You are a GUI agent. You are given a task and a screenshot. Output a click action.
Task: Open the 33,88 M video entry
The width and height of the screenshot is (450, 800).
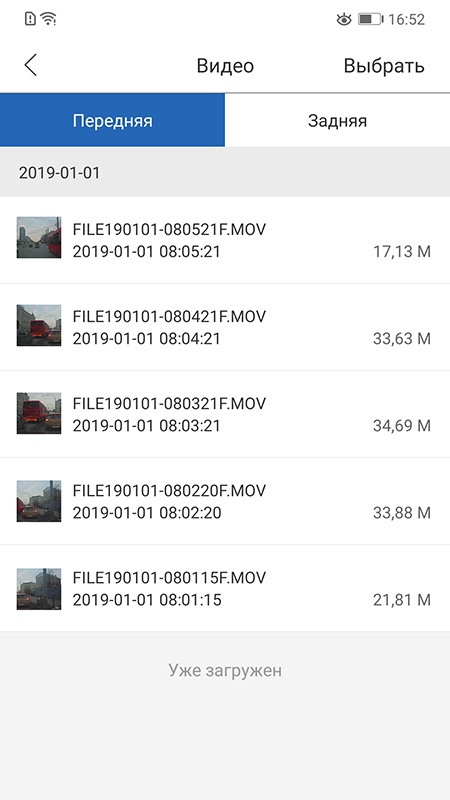pos(225,501)
